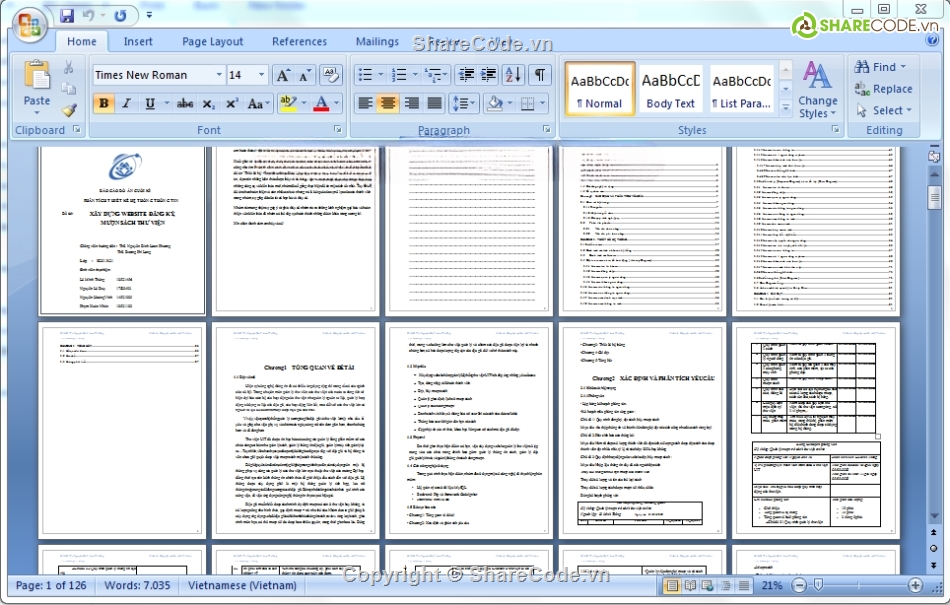Toggle superscript formatting
The image size is (950, 605).
point(231,104)
